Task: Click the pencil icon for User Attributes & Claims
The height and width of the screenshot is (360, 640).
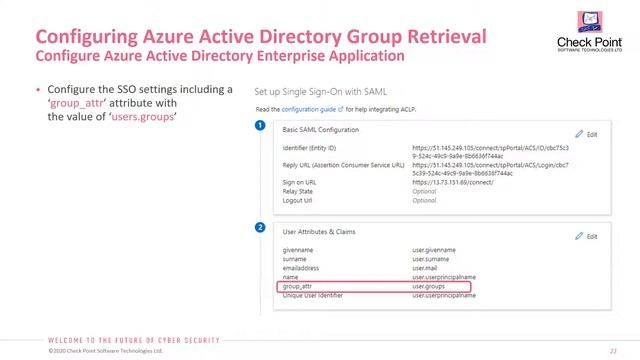Action: (579, 236)
